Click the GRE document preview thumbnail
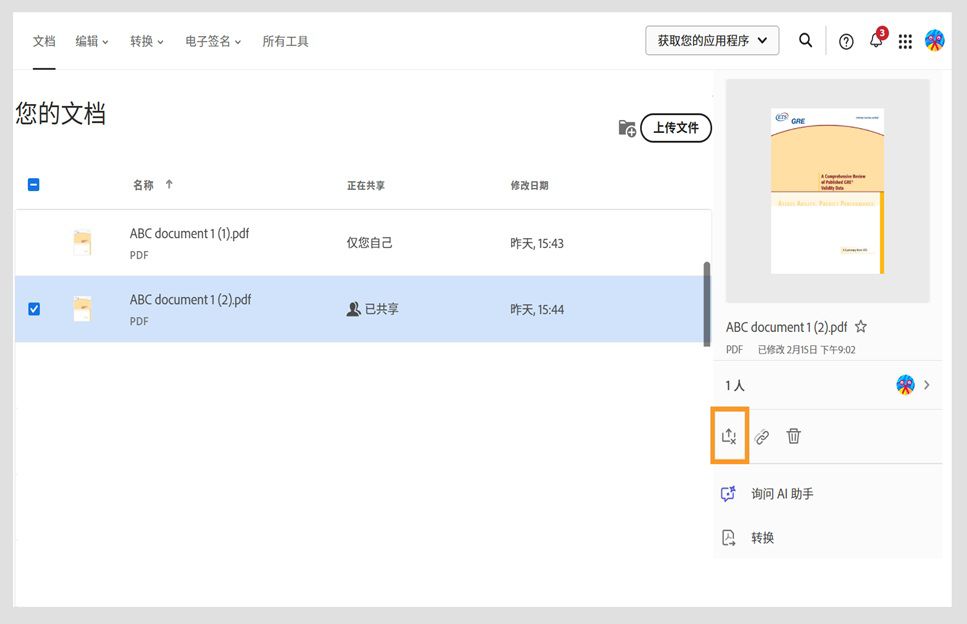 tap(828, 190)
